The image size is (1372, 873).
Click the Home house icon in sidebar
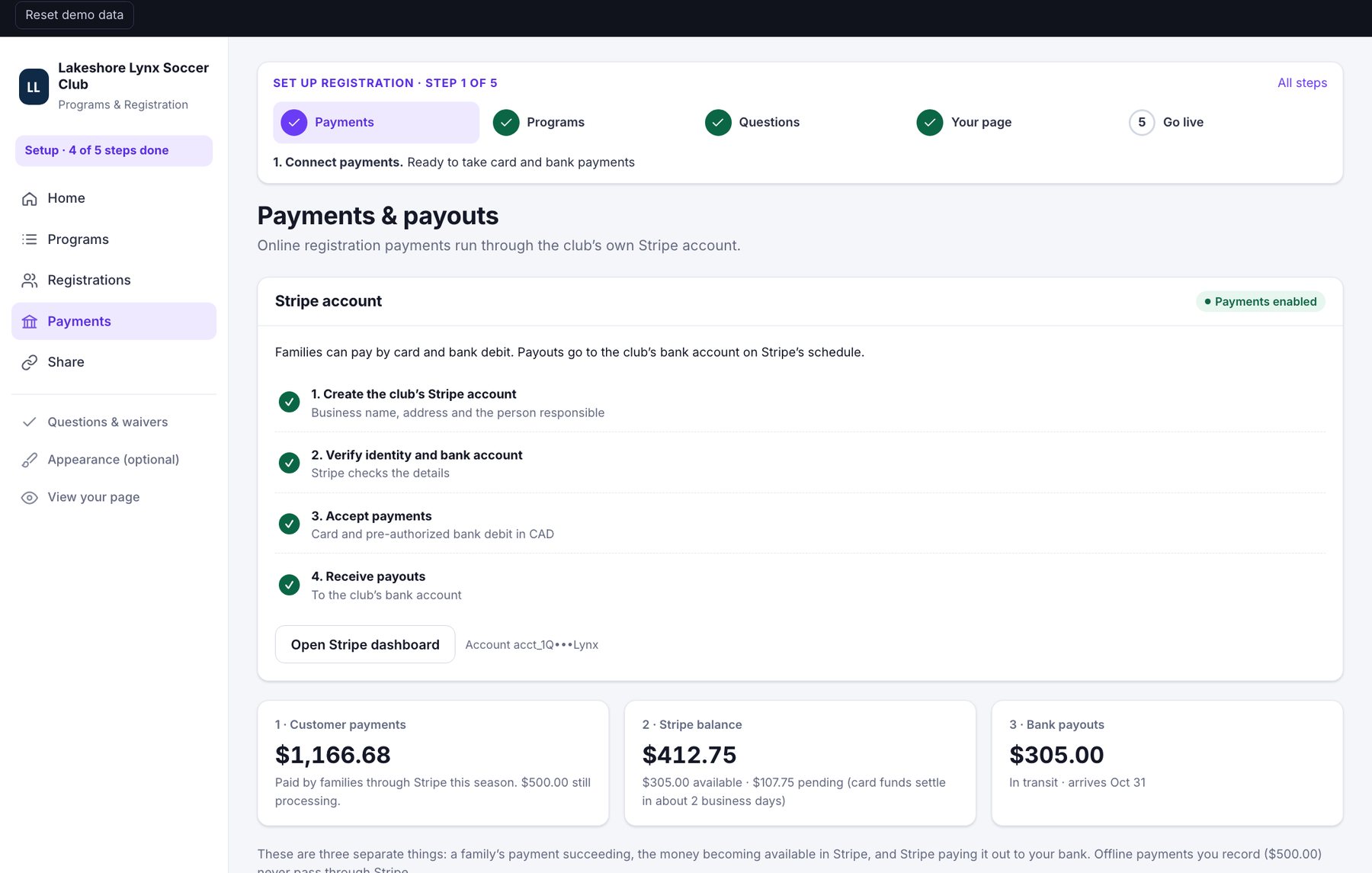(30, 199)
